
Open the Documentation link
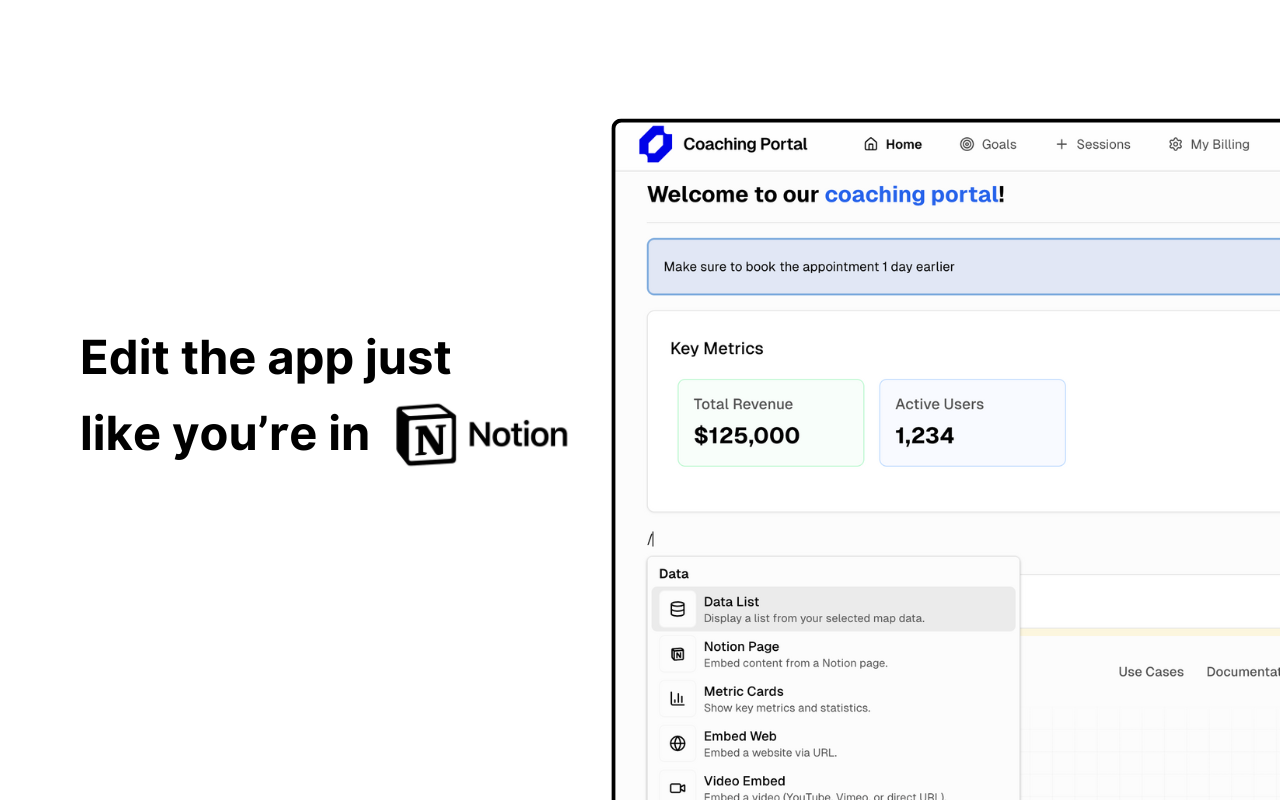pos(1244,671)
